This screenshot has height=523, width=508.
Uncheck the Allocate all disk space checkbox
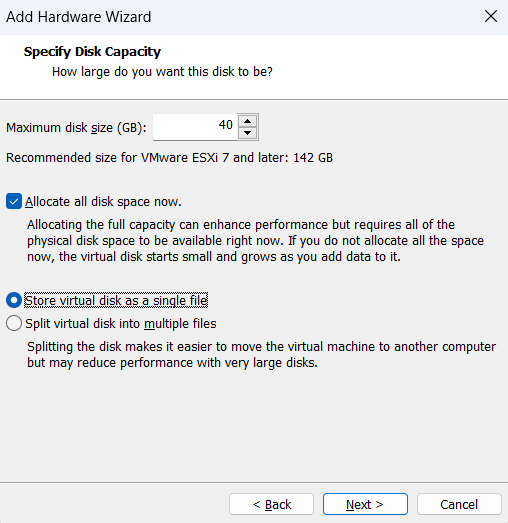click(14, 201)
